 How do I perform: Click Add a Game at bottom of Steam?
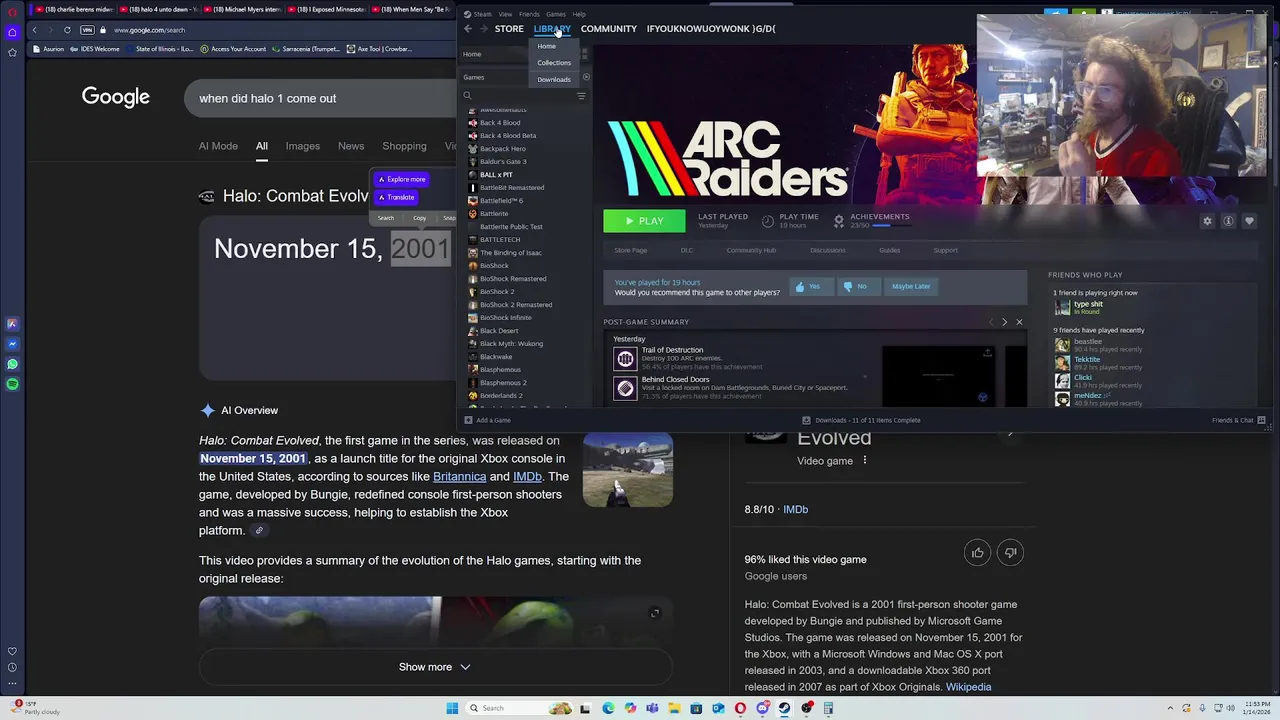[x=487, y=420]
